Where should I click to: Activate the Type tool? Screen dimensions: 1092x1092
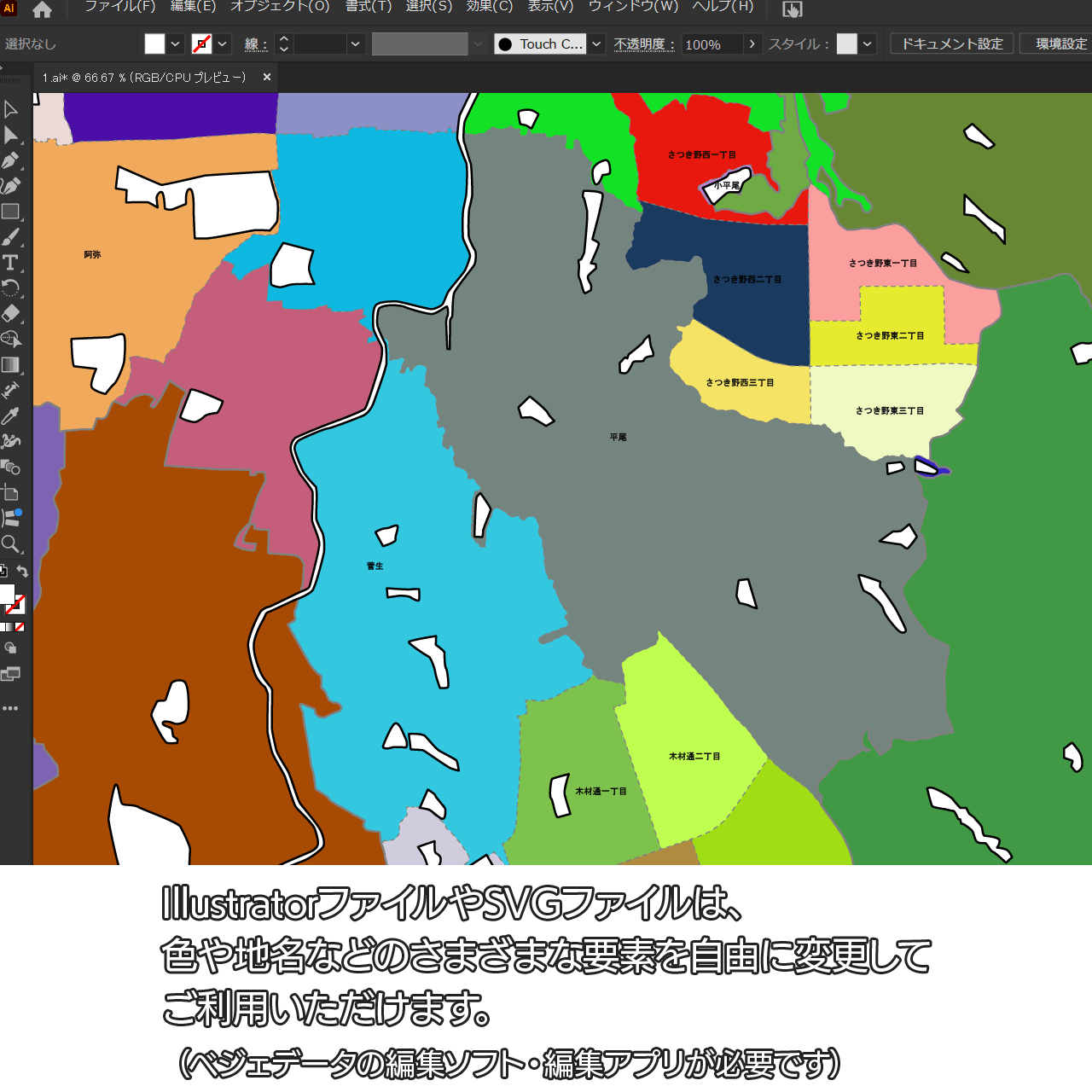(x=10, y=263)
